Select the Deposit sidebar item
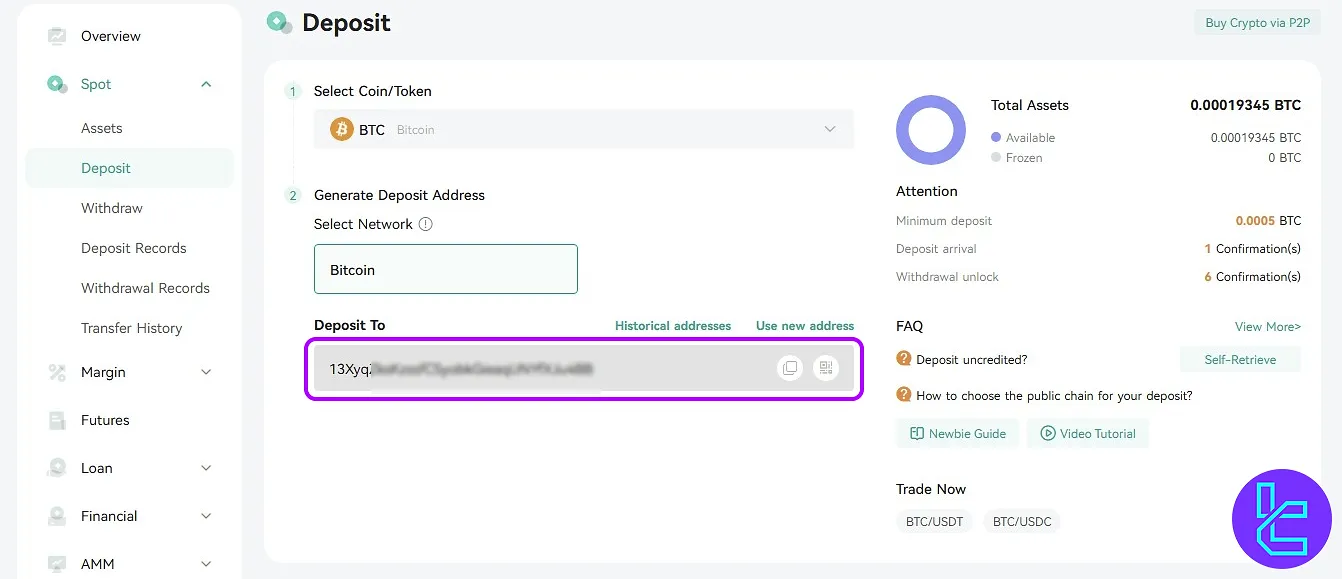The width and height of the screenshot is (1342, 579). click(x=130, y=168)
